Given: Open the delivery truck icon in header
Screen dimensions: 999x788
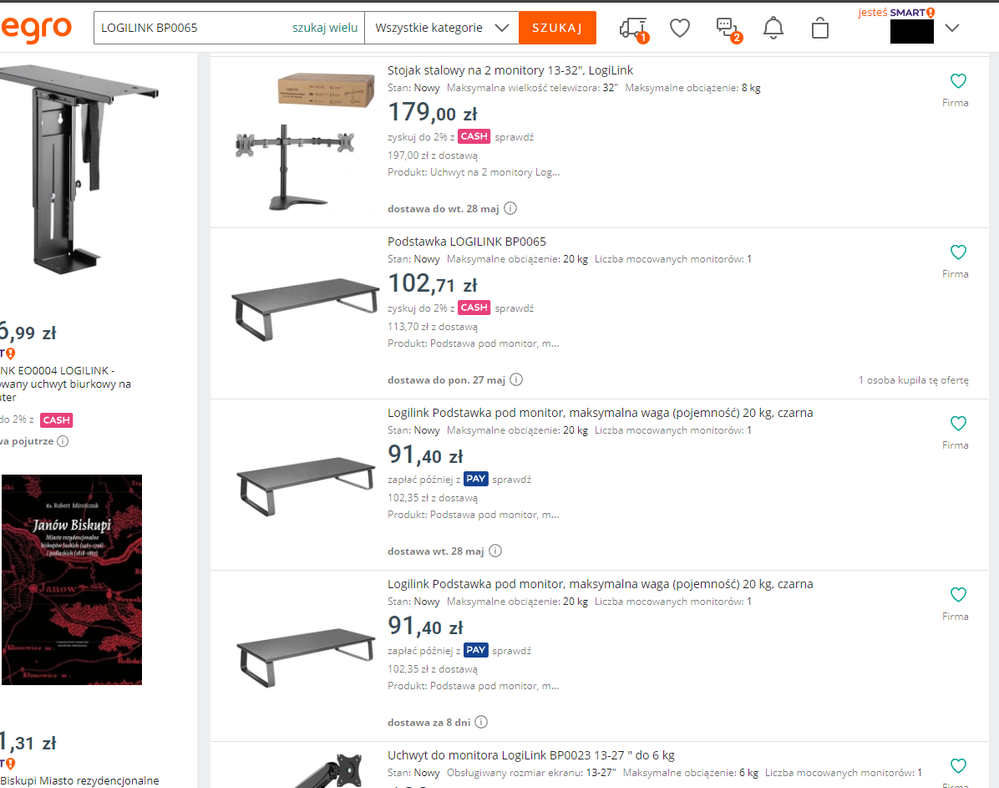Looking at the screenshot, I should pyautogui.click(x=632, y=28).
